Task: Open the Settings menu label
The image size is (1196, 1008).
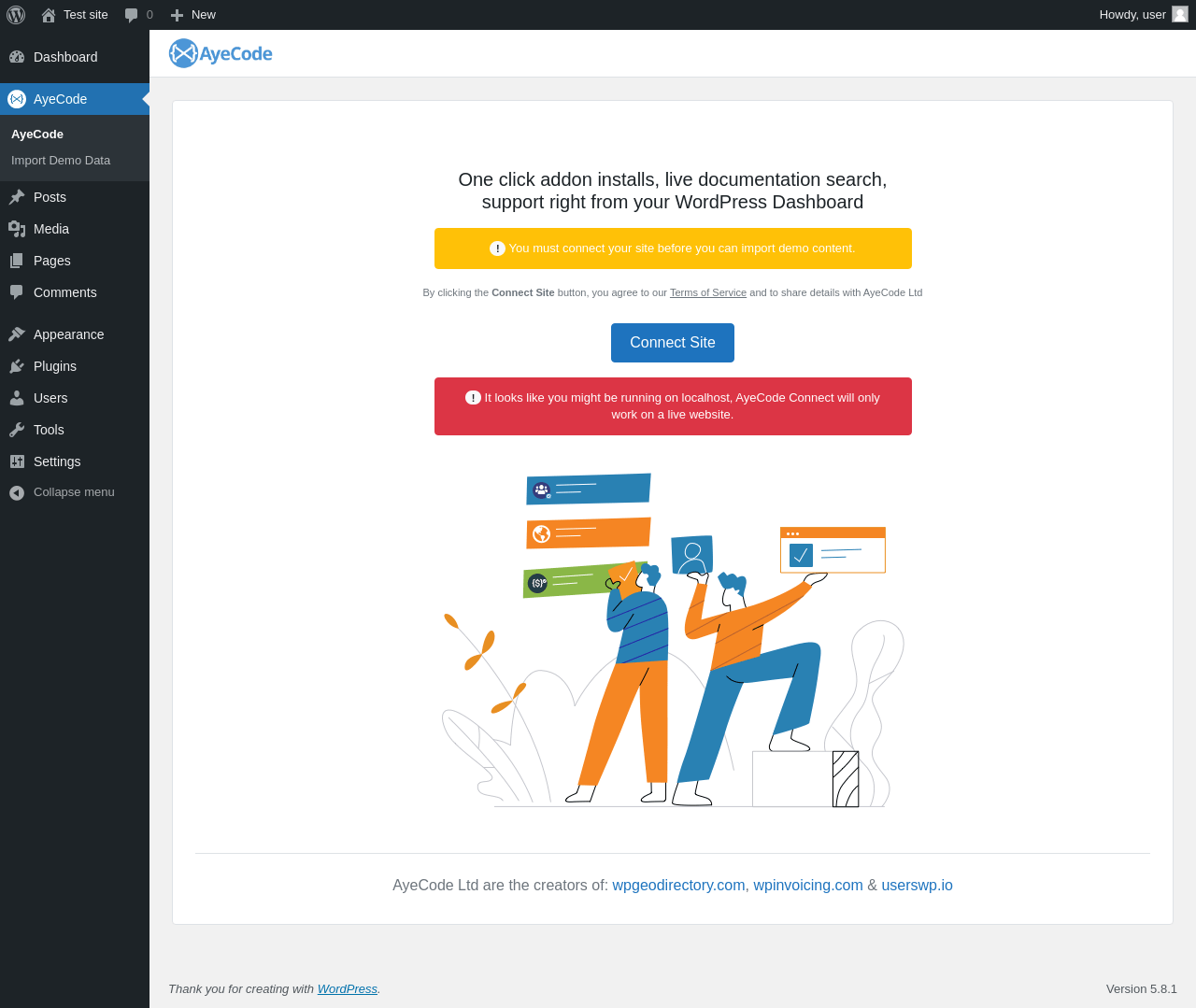Action: [x=57, y=461]
